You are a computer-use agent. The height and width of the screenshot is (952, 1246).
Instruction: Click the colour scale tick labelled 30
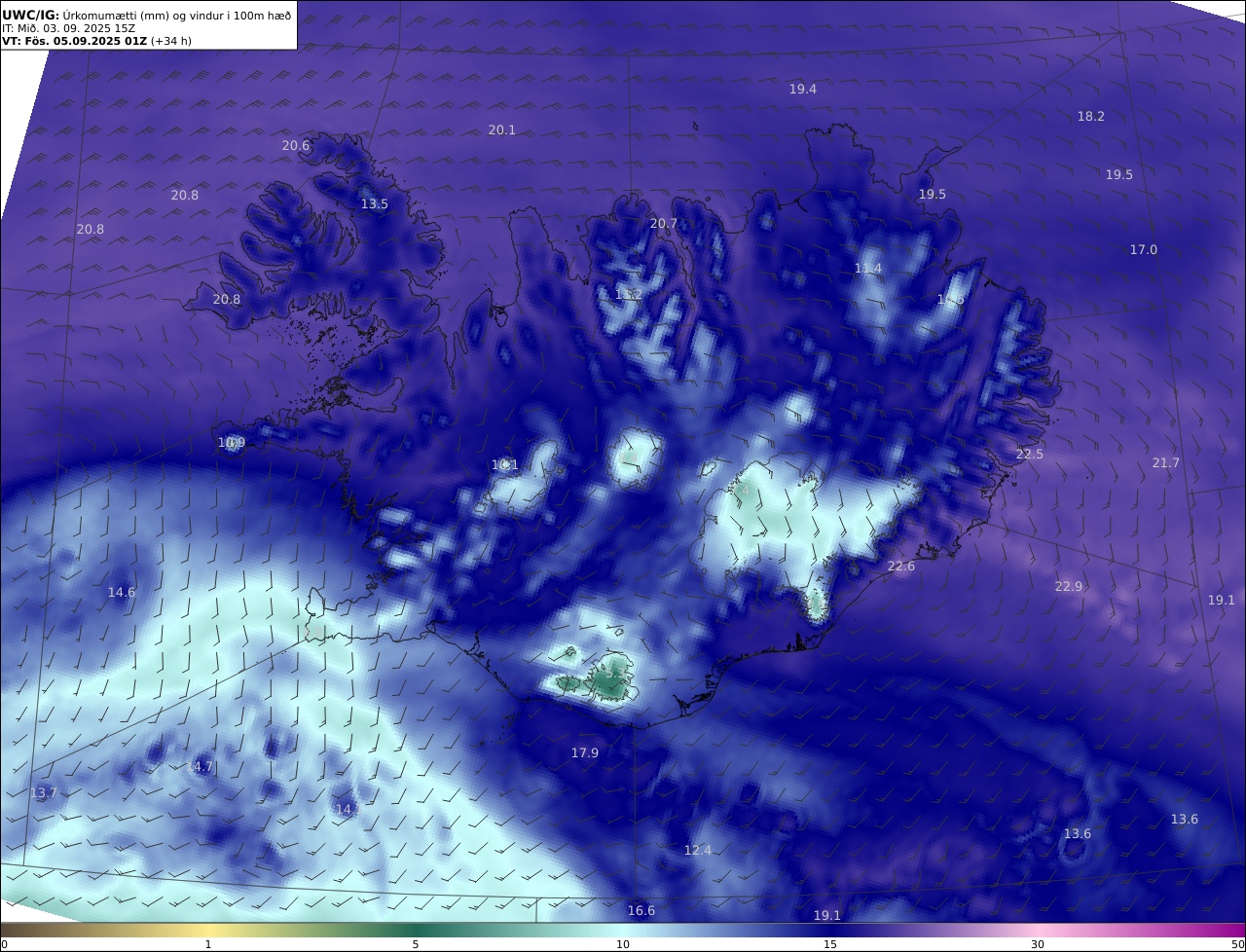pos(1038,944)
